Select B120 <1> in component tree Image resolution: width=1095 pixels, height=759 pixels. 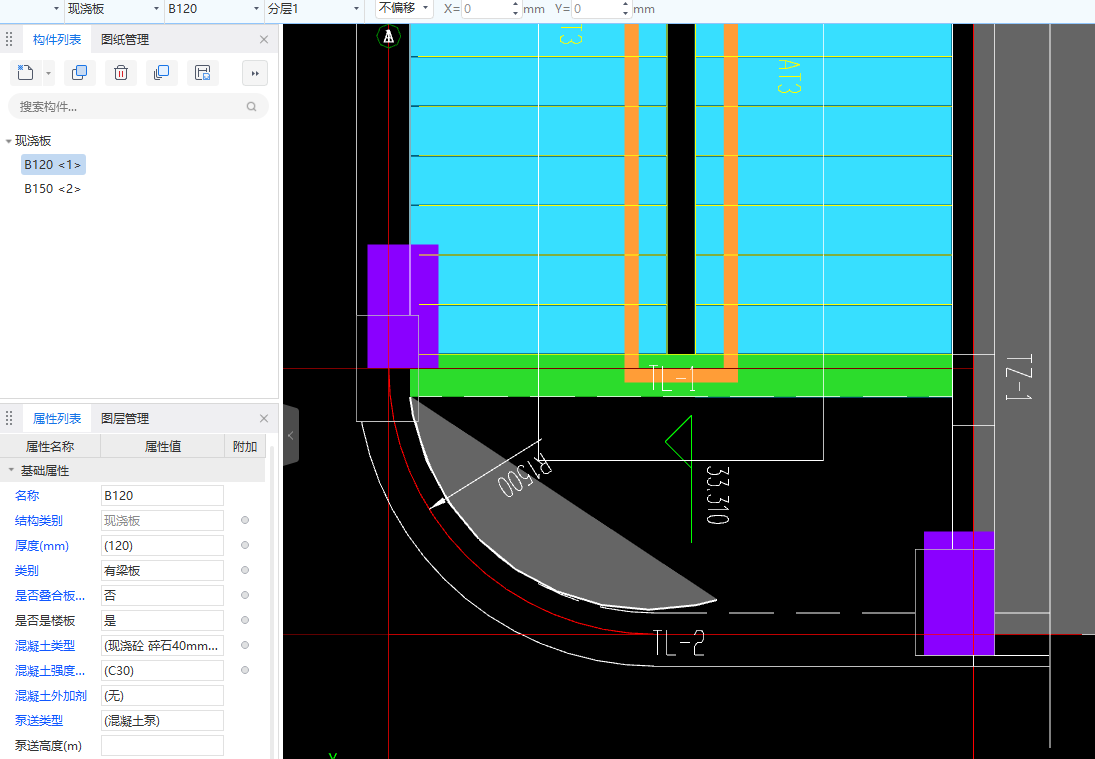tap(53, 165)
